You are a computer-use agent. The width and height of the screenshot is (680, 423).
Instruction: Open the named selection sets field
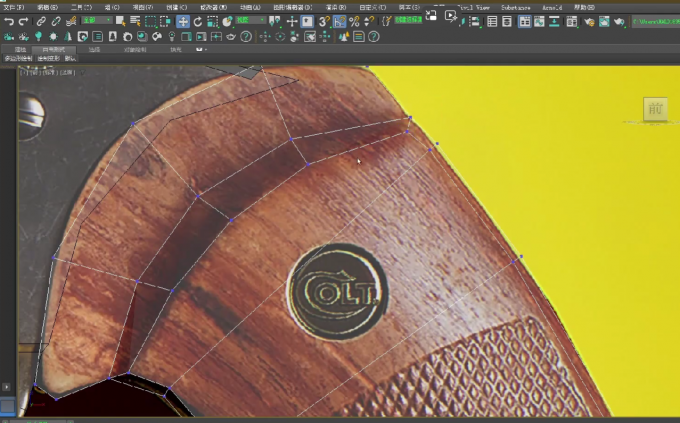tap(408, 20)
